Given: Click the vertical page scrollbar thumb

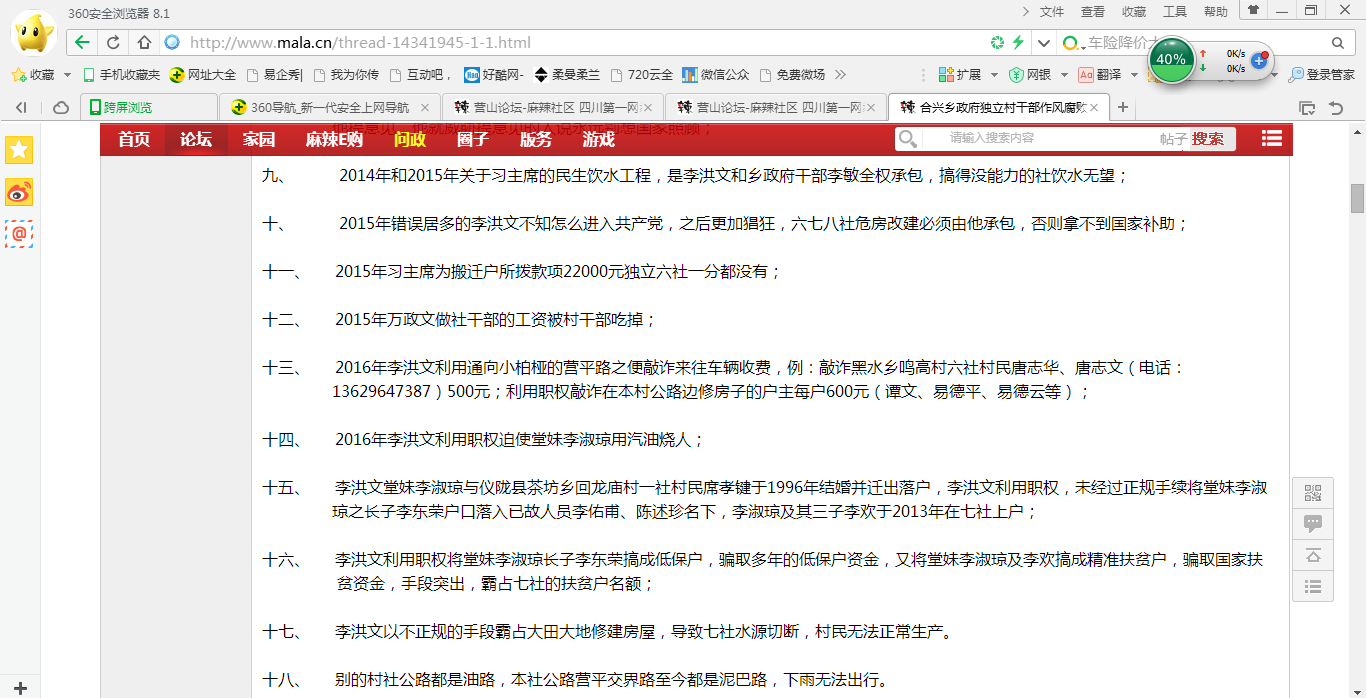Looking at the screenshot, I should [x=1357, y=199].
